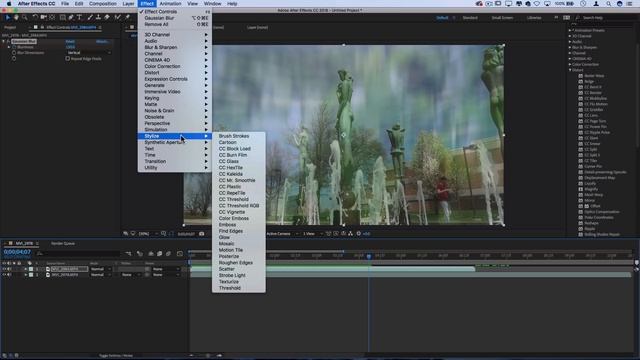Select the Zoom magnifier tool
This screenshot has width=640, height=360.
[x=25, y=18]
